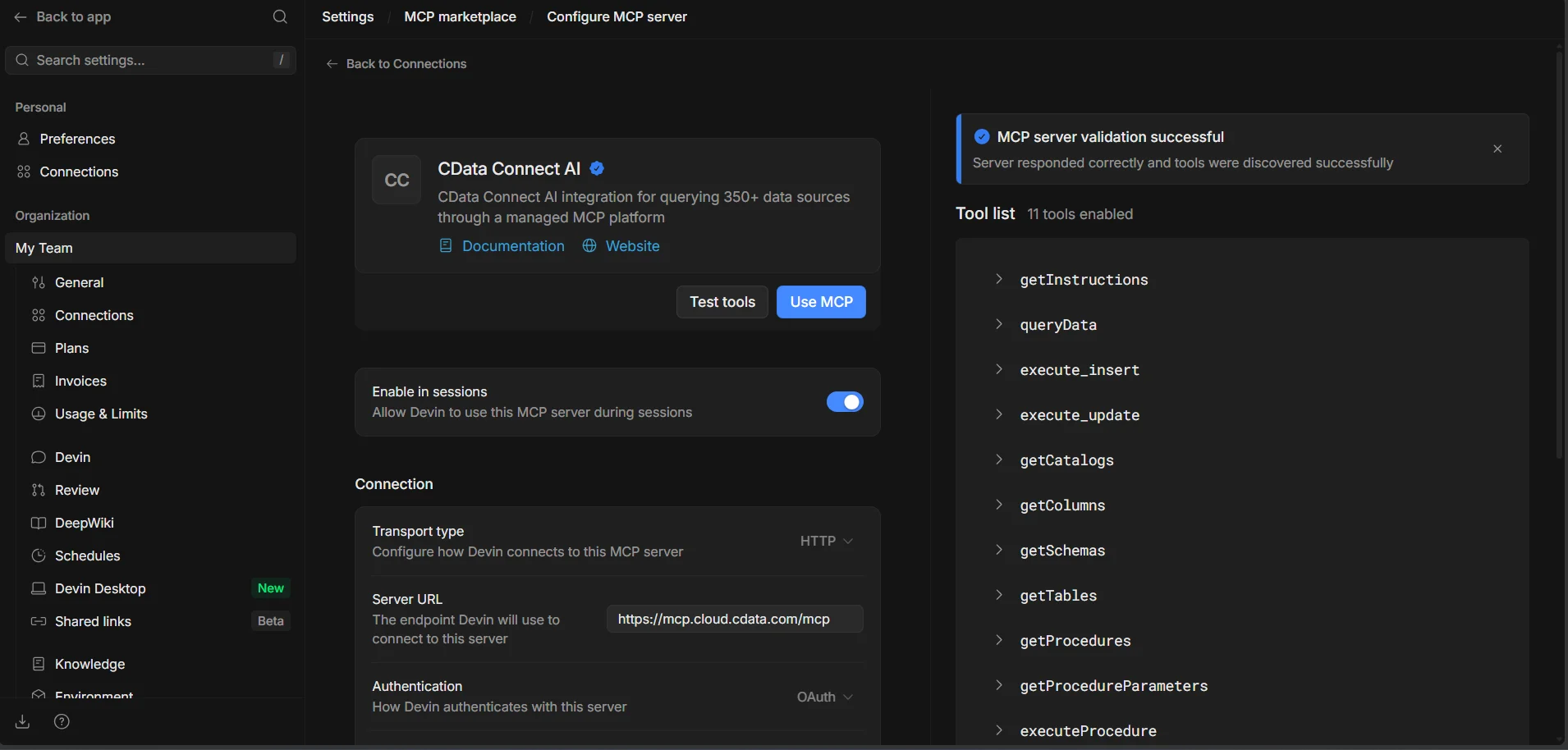Expand the getProcedureParameters tool
The width and height of the screenshot is (1568, 750).
click(x=999, y=685)
